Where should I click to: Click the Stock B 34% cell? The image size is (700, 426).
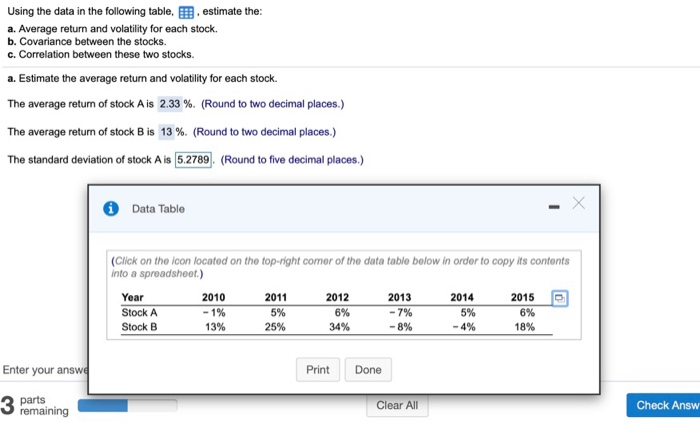[337, 327]
